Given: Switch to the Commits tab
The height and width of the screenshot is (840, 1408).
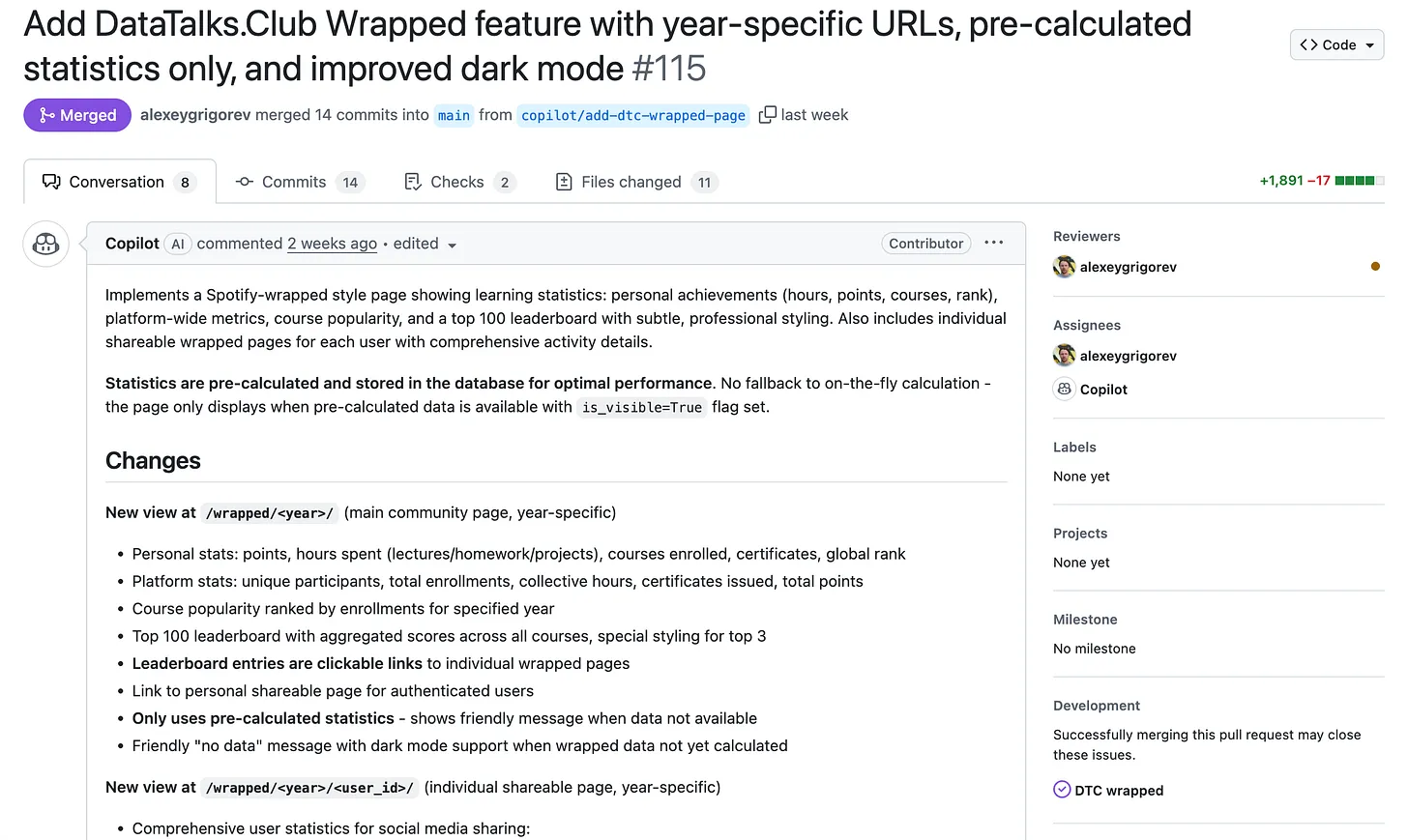Looking at the screenshot, I should point(292,182).
